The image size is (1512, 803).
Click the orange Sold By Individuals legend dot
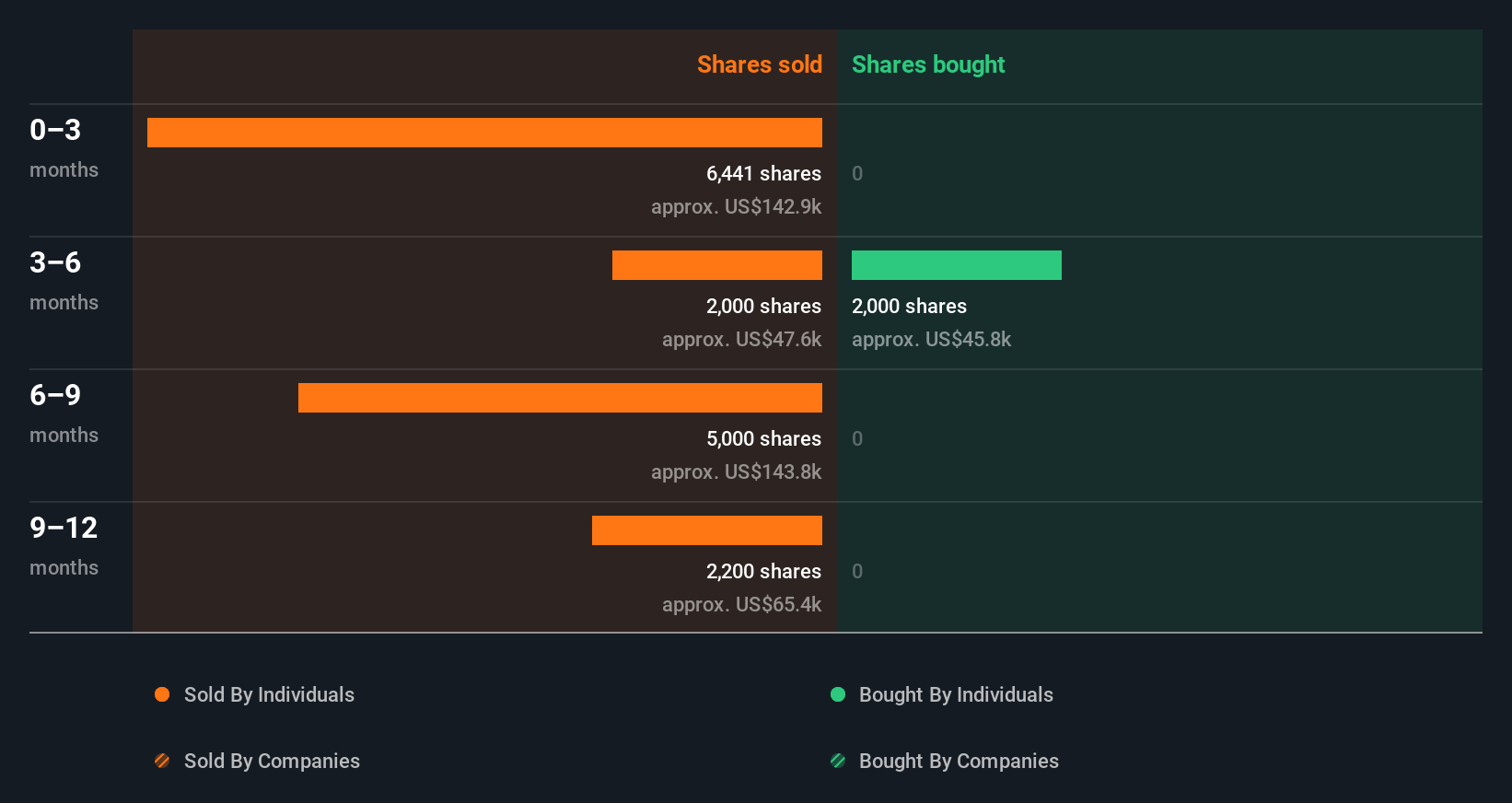click(162, 694)
